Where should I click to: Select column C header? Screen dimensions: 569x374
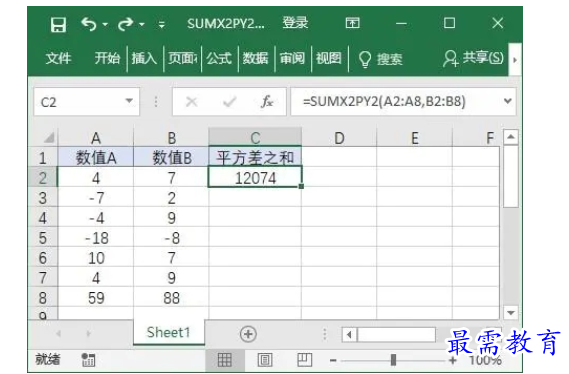pos(255,137)
